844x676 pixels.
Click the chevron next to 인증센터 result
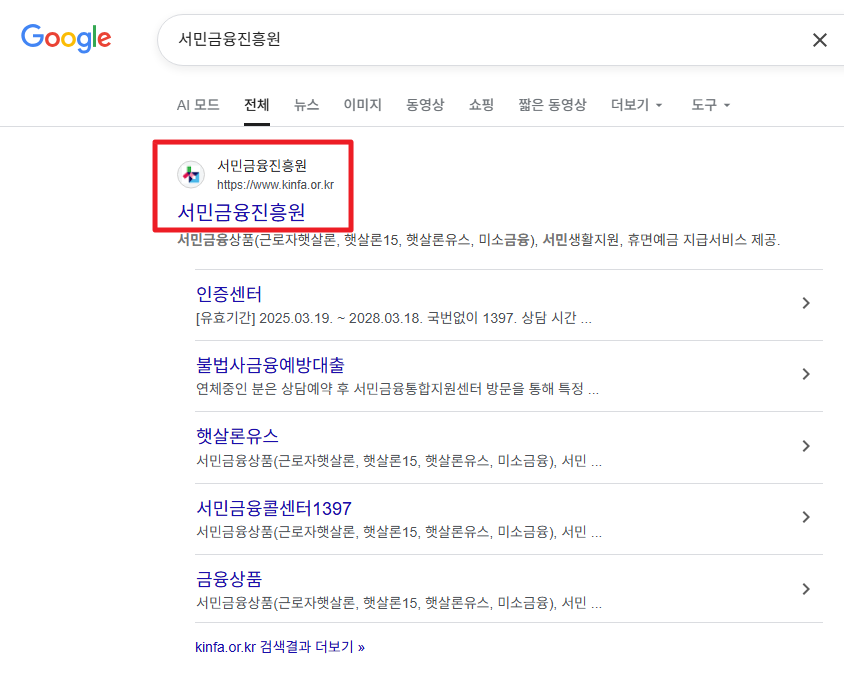806,304
